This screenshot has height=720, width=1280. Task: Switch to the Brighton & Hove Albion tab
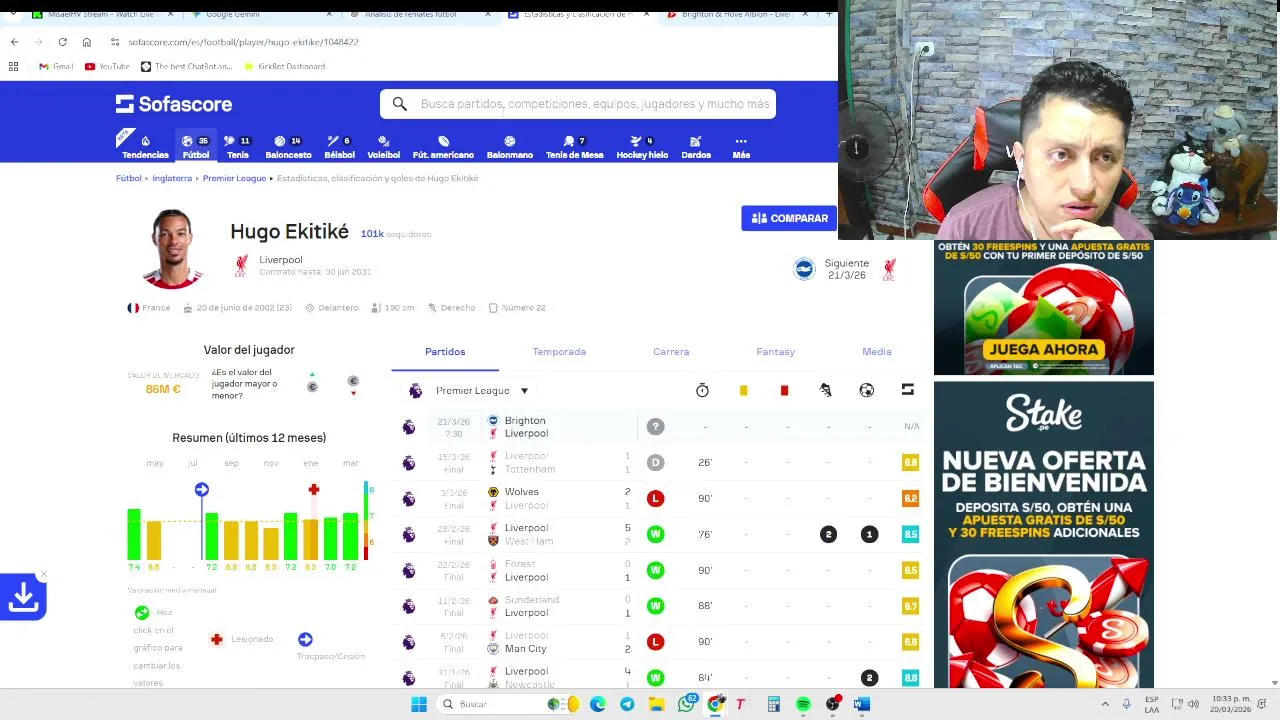point(735,15)
